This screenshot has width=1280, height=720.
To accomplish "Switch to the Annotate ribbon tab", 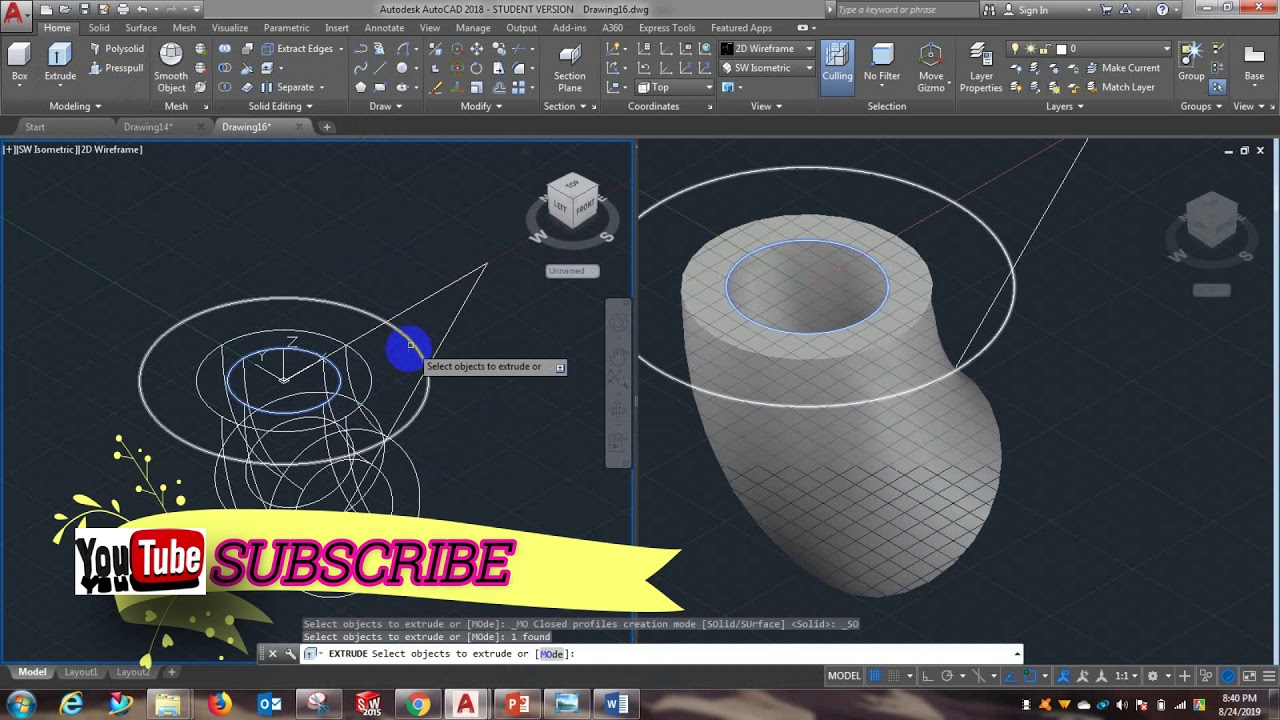I will click(384, 28).
